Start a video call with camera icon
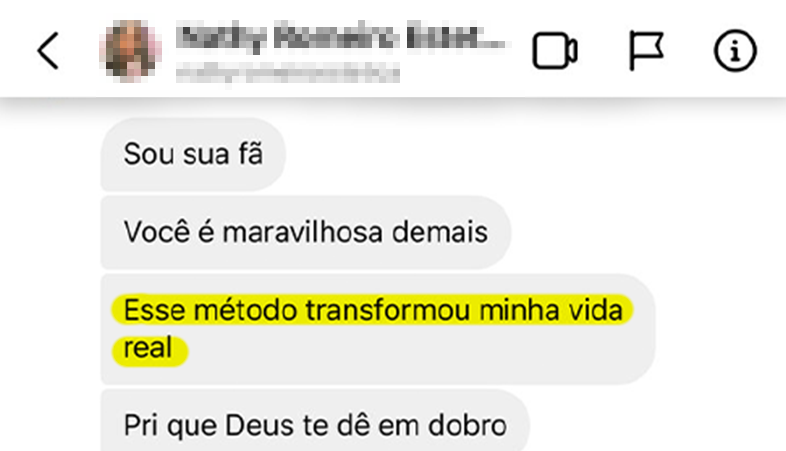The height and width of the screenshot is (451, 786). 555,51
